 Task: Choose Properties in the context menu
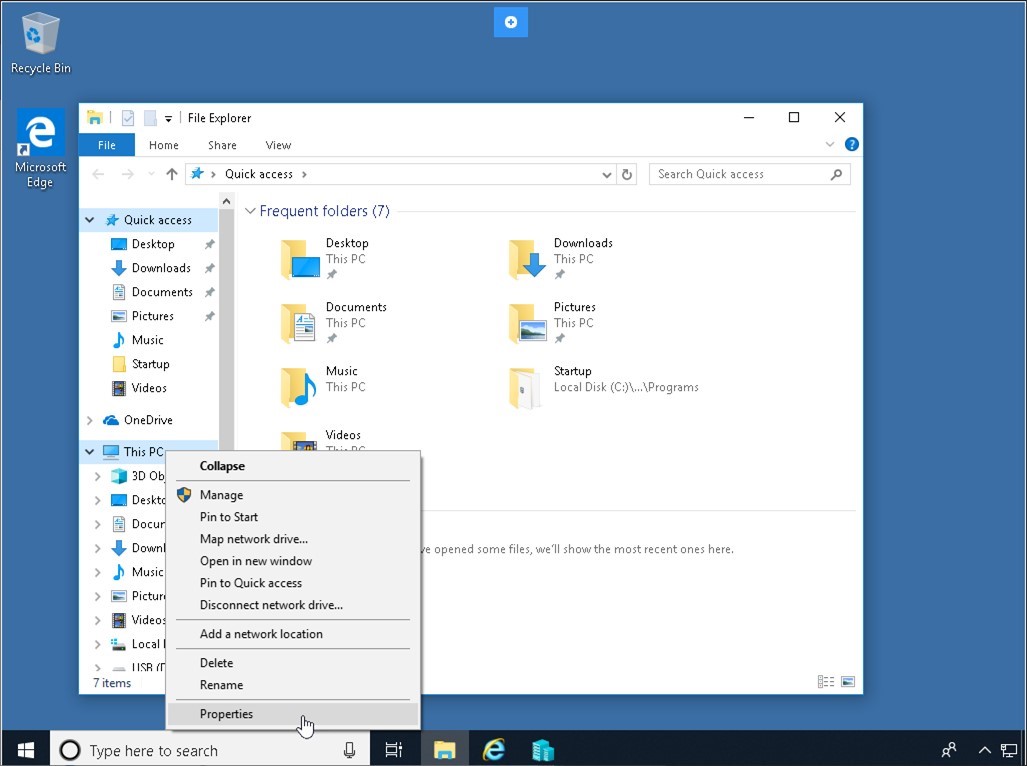coord(293,714)
